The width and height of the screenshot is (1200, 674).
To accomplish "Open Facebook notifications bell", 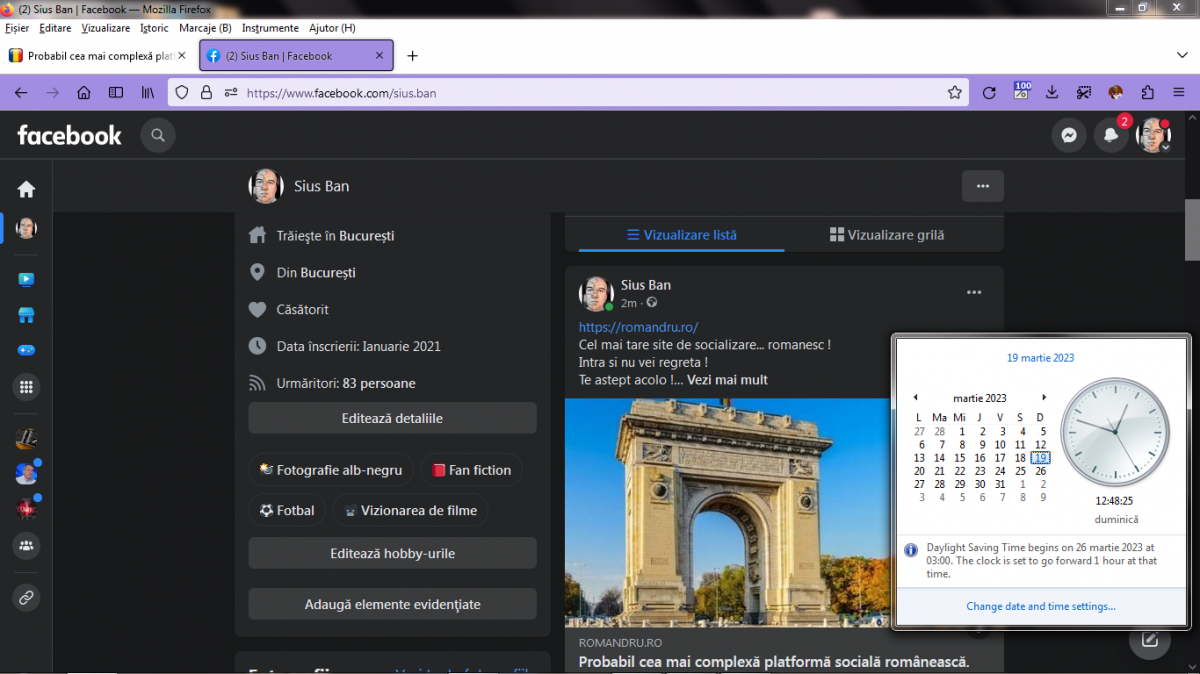I will pos(1110,136).
